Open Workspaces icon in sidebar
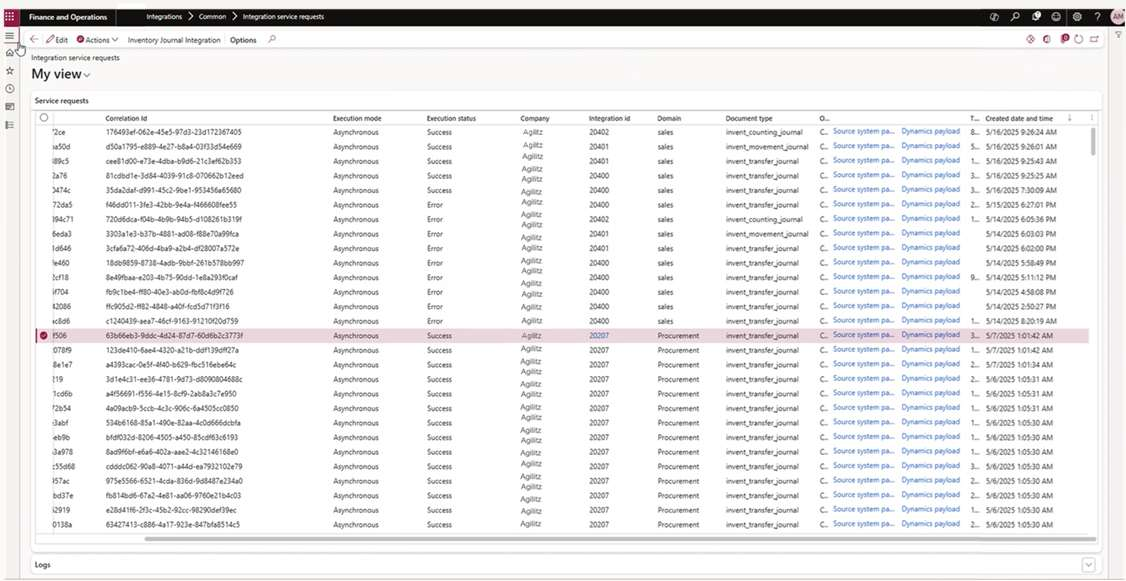 pyautogui.click(x=9, y=106)
